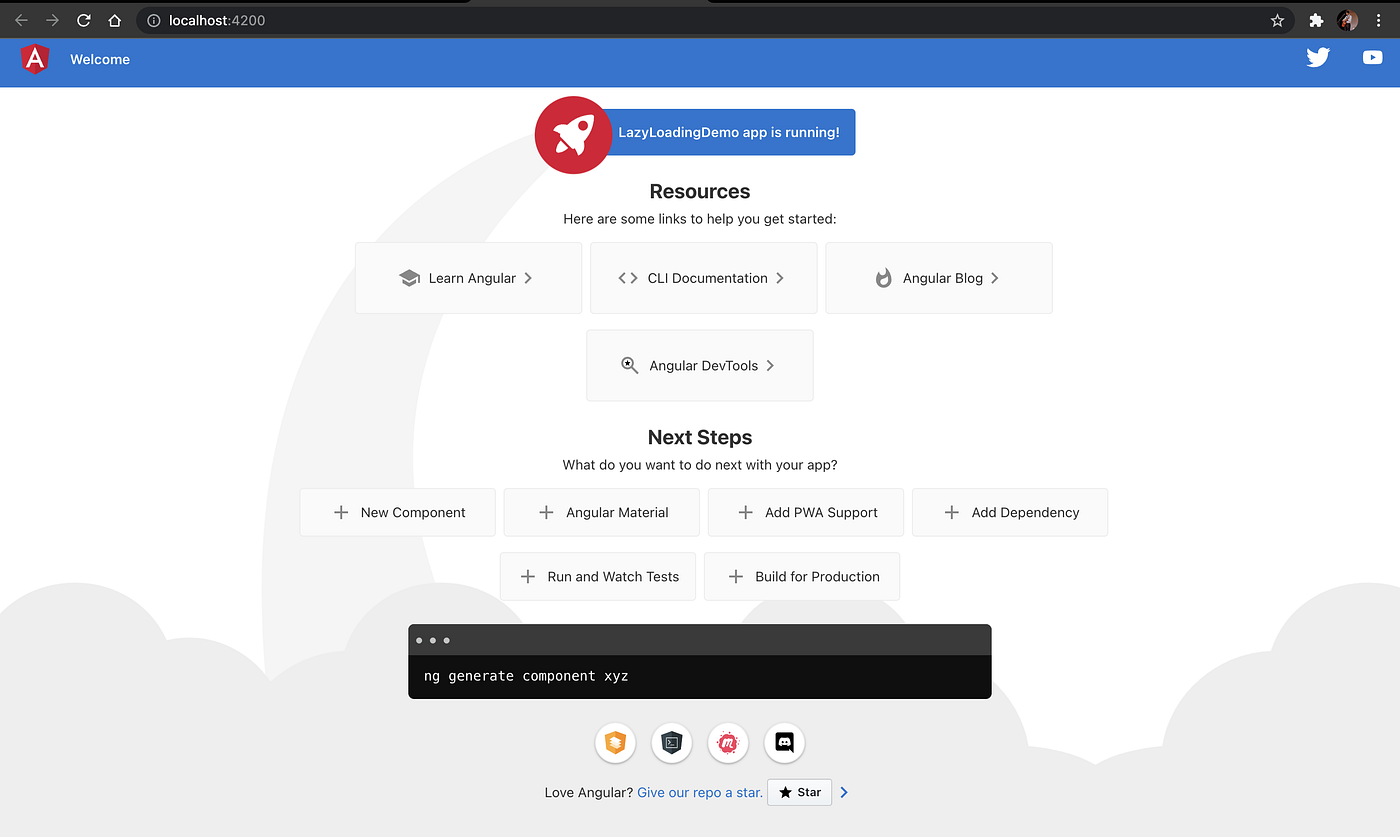Viewport: 1400px width, 837px height.
Task: Click the graduation cap Learn Angular icon
Action: [x=409, y=279]
